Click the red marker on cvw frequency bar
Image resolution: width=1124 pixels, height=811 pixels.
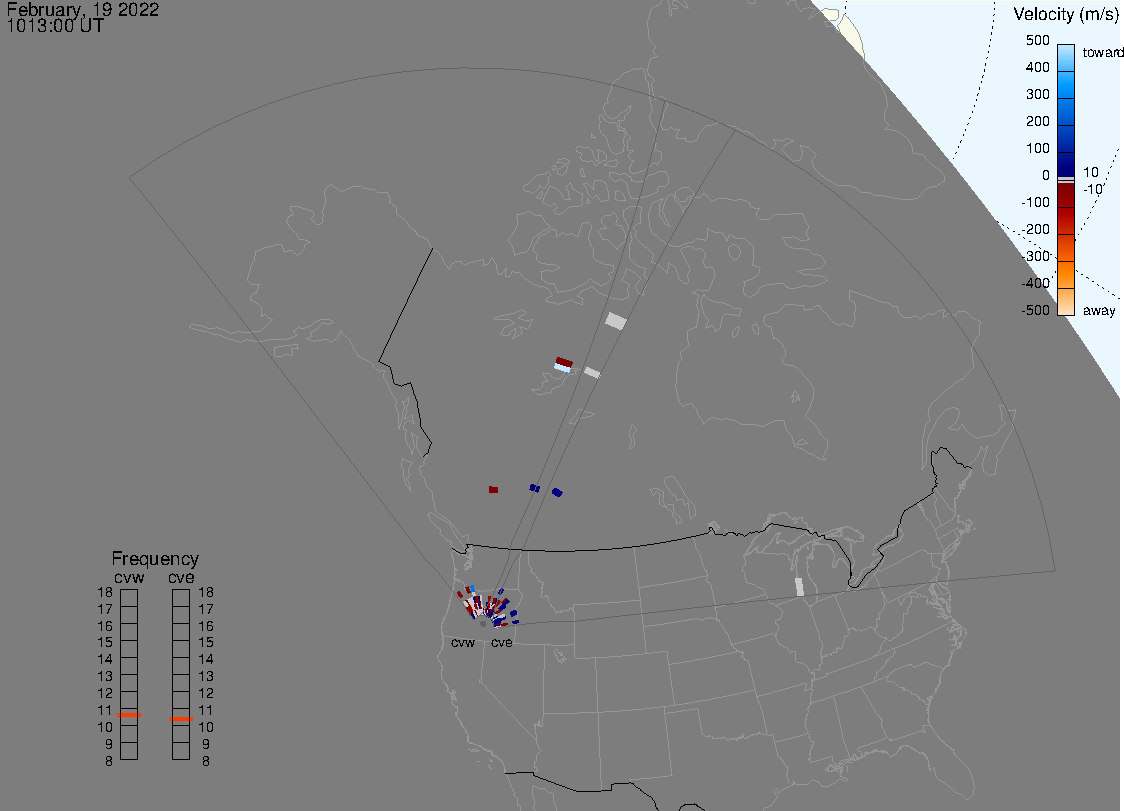click(x=129, y=715)
